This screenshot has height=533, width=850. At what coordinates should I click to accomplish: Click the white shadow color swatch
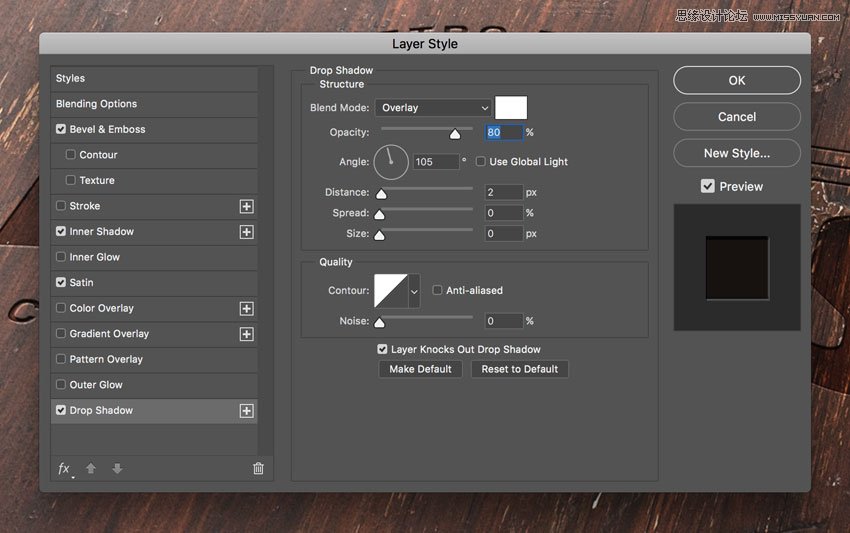tap(511, 108)
